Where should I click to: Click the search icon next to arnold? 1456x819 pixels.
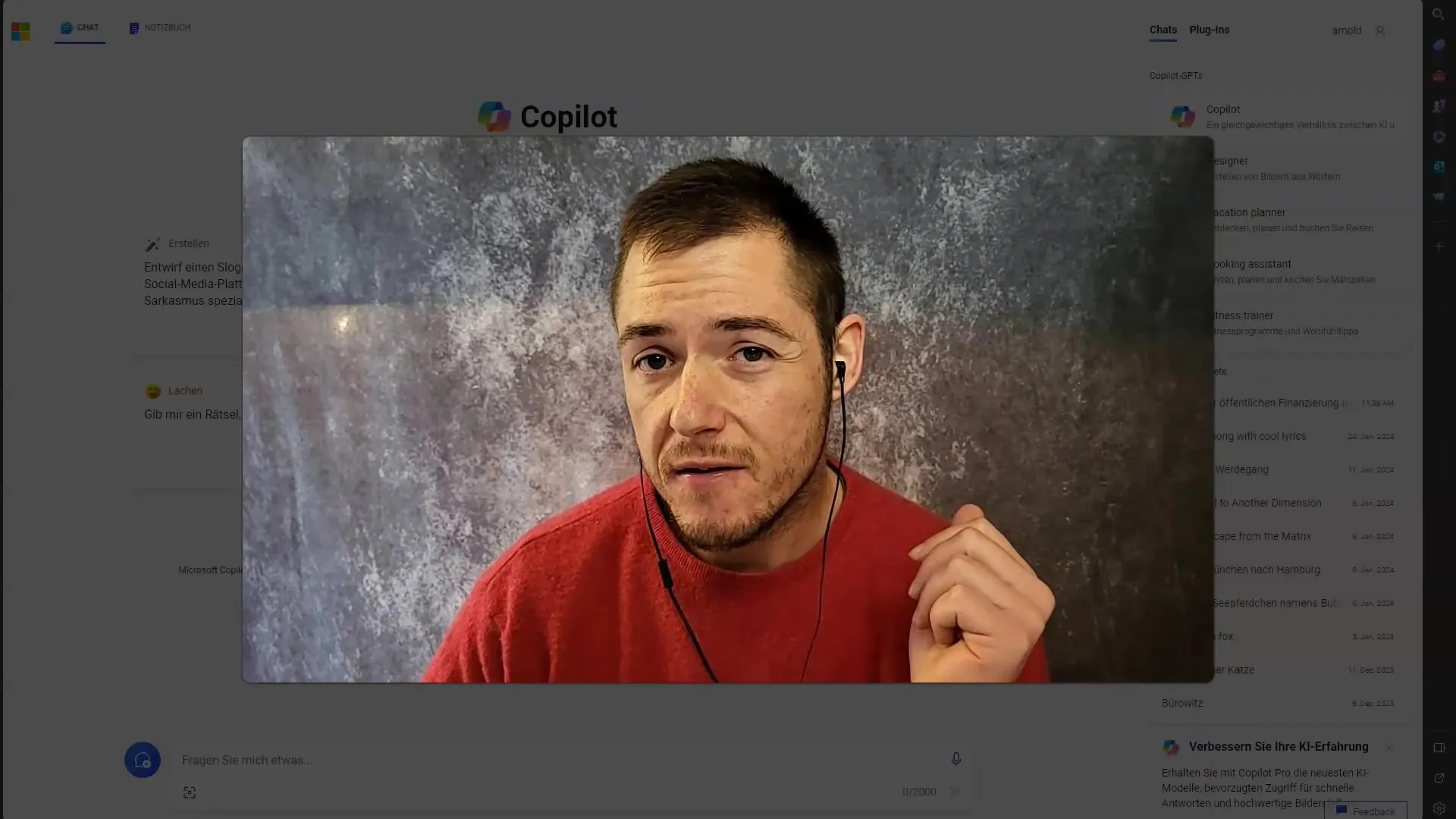coord(1380,30)
